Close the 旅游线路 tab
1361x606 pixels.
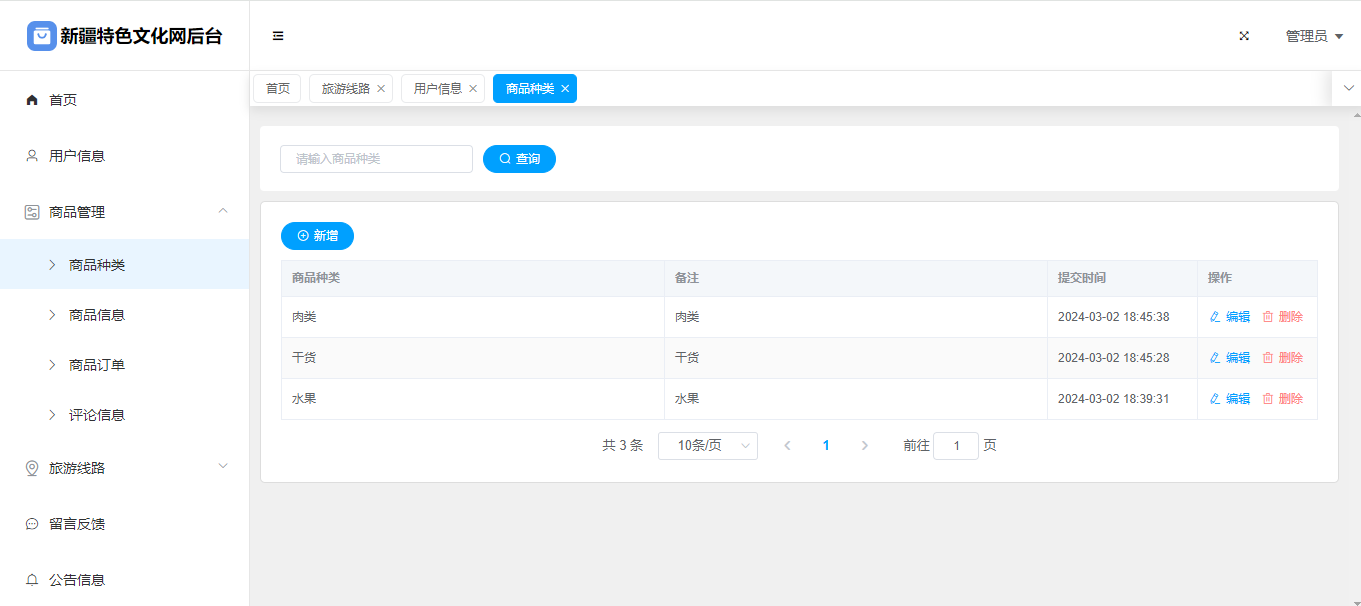click(381, 89)
